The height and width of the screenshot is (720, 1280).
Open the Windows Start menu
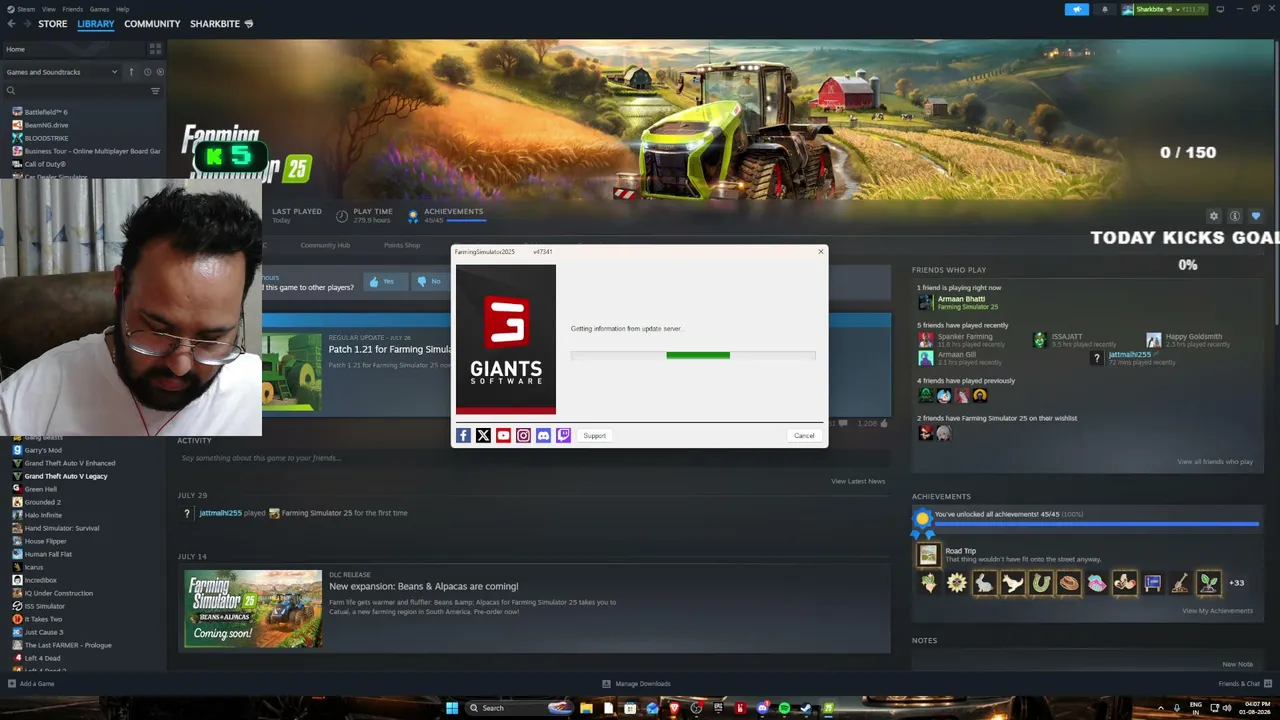pos(452,708)
